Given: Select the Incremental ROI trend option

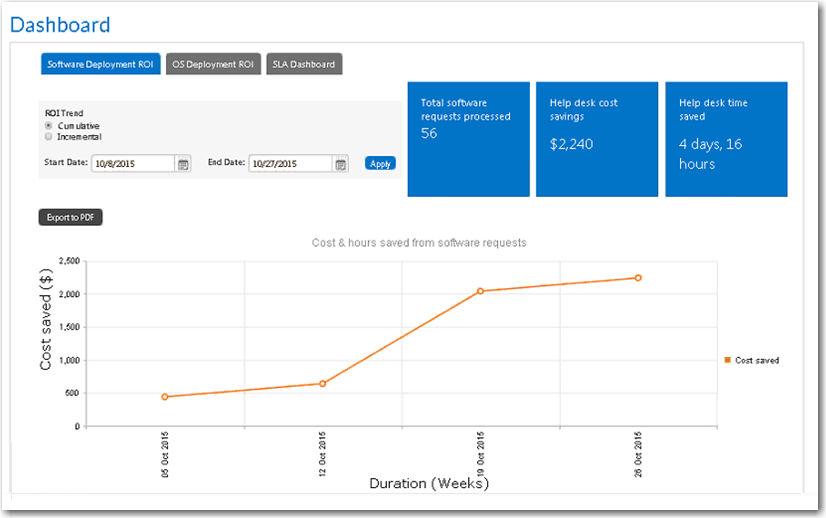Looking at the screenshot, I should (x=49, y=137).
